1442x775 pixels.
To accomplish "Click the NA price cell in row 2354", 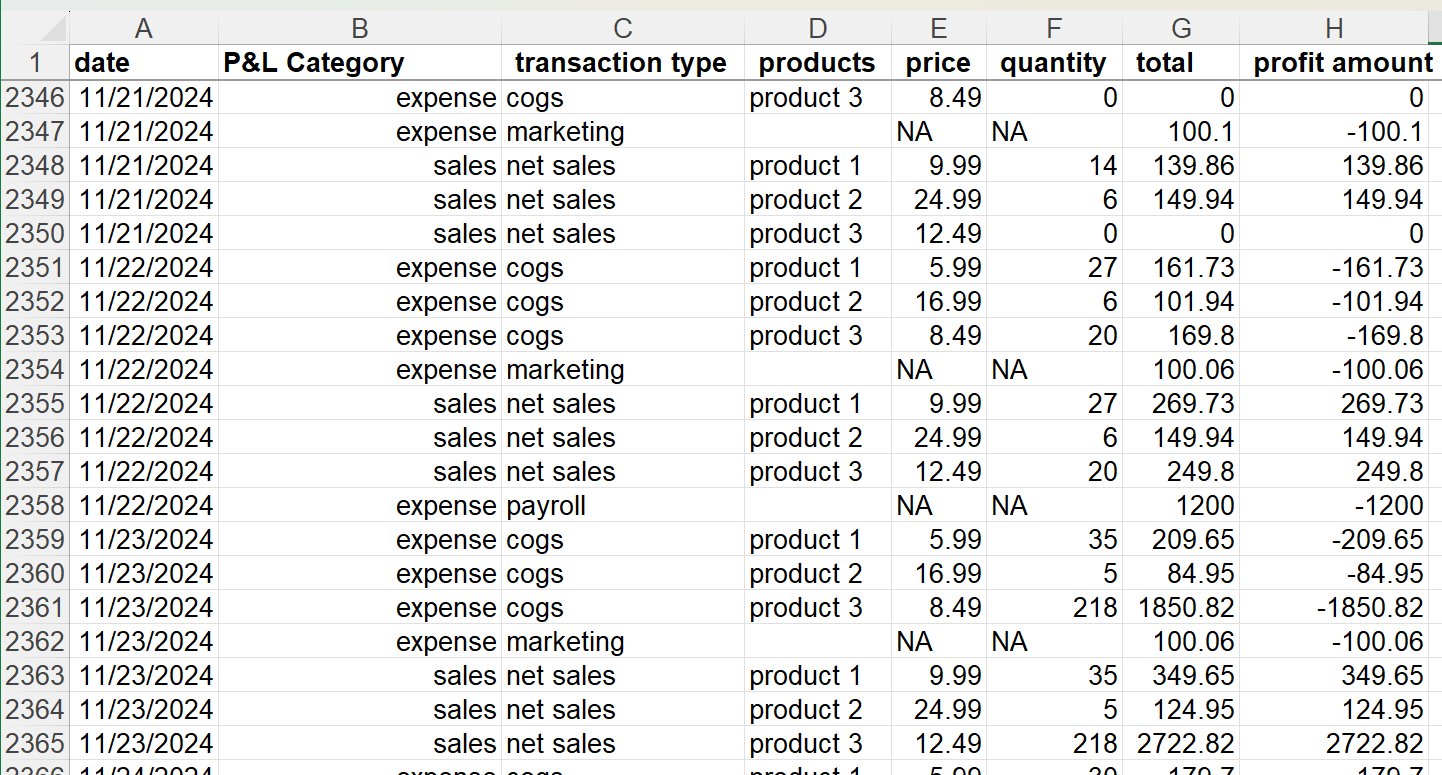I will point(938,369).
